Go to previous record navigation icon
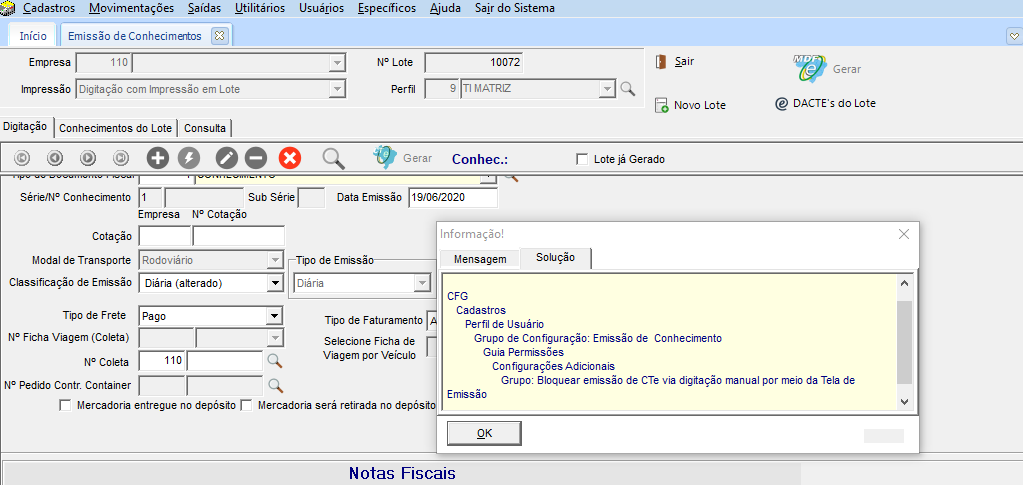This screenshot has width=1023, height=485. 55,158
